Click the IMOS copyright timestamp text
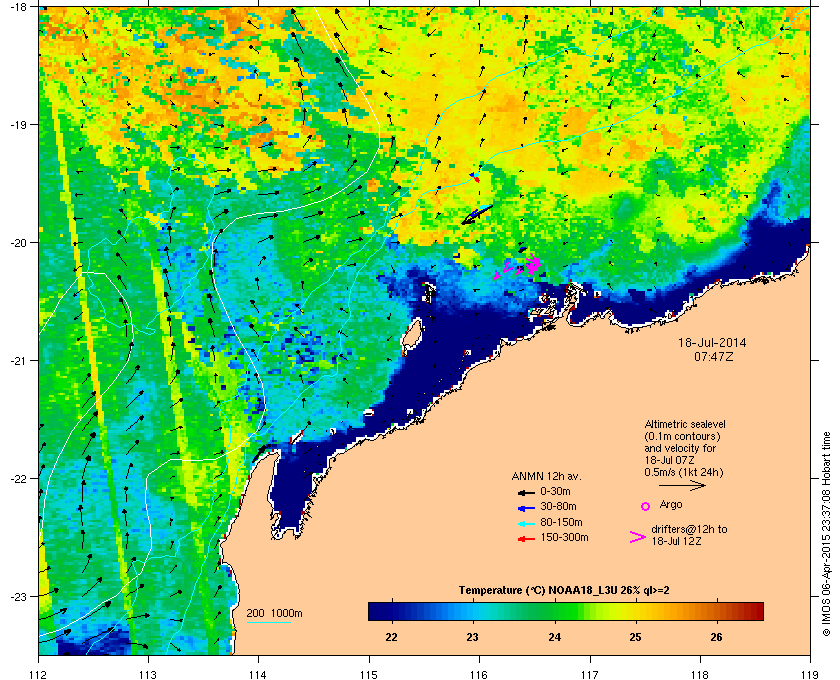840x680 pixels. coord(827,534)
